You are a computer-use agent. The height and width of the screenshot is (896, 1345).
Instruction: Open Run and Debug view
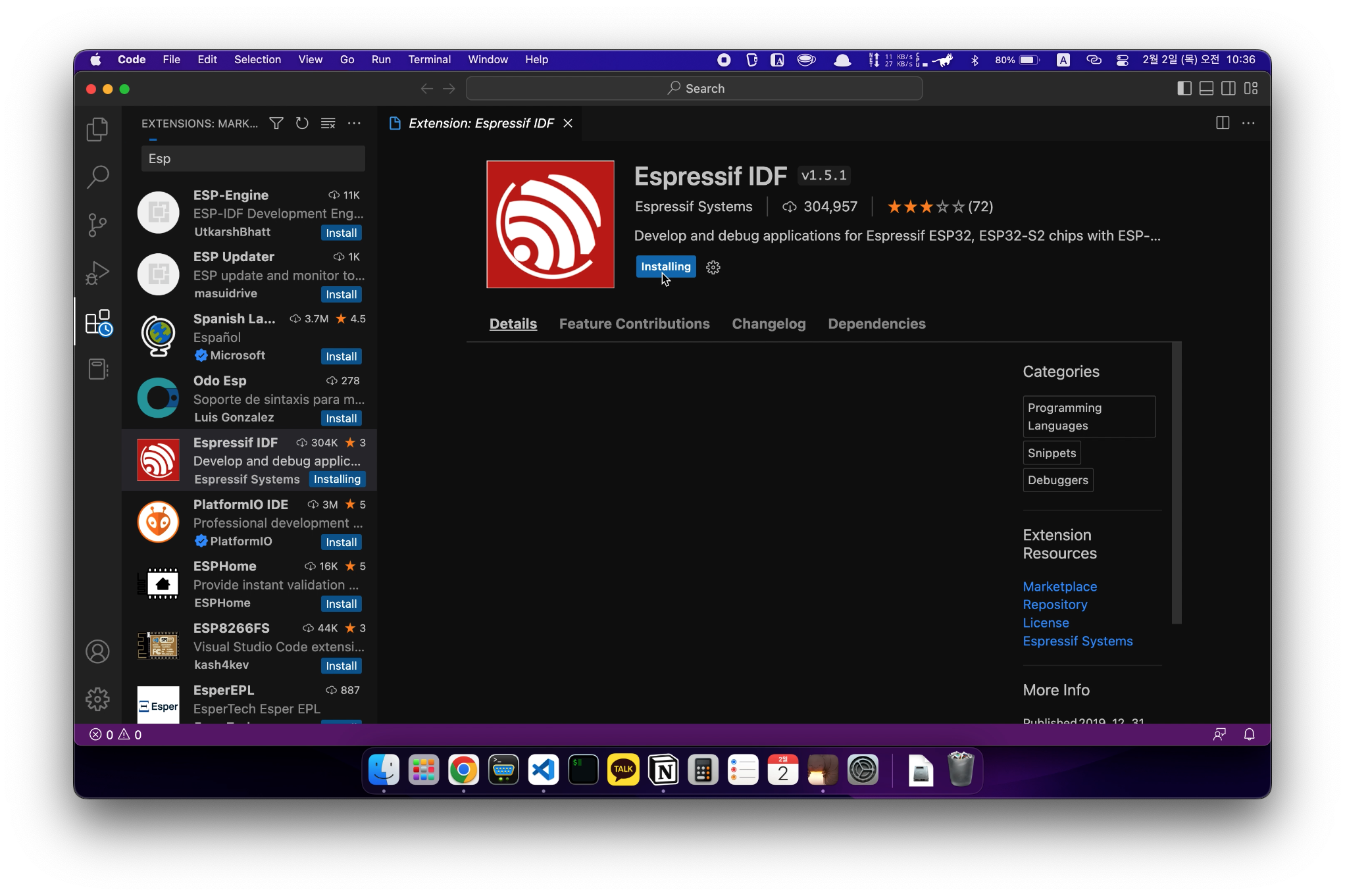97,273
